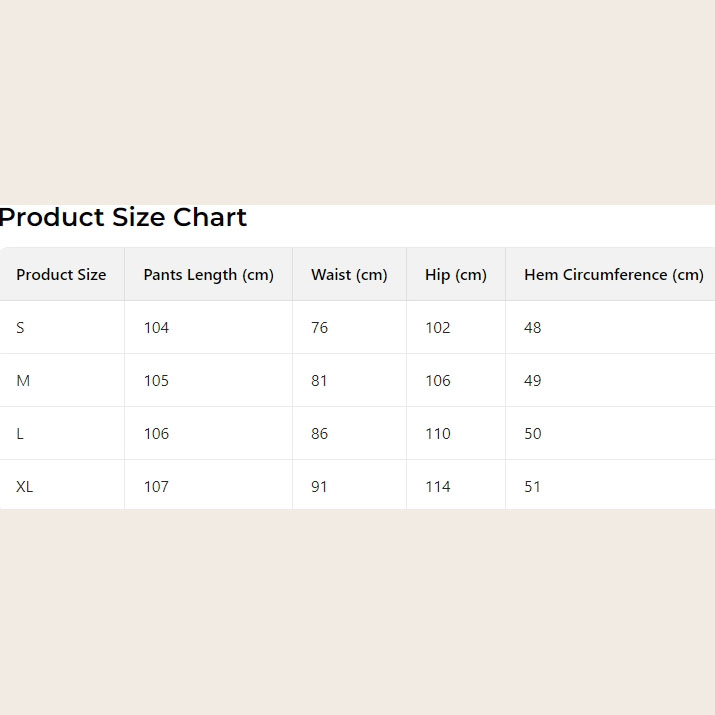Select the S size row label
Viewport: 715px width, 715px height.
20,328
